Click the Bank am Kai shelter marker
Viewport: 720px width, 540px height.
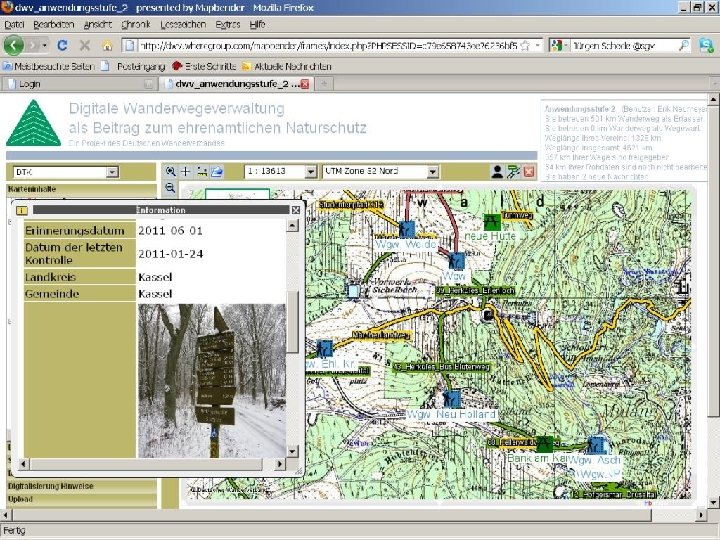(544, 444)
